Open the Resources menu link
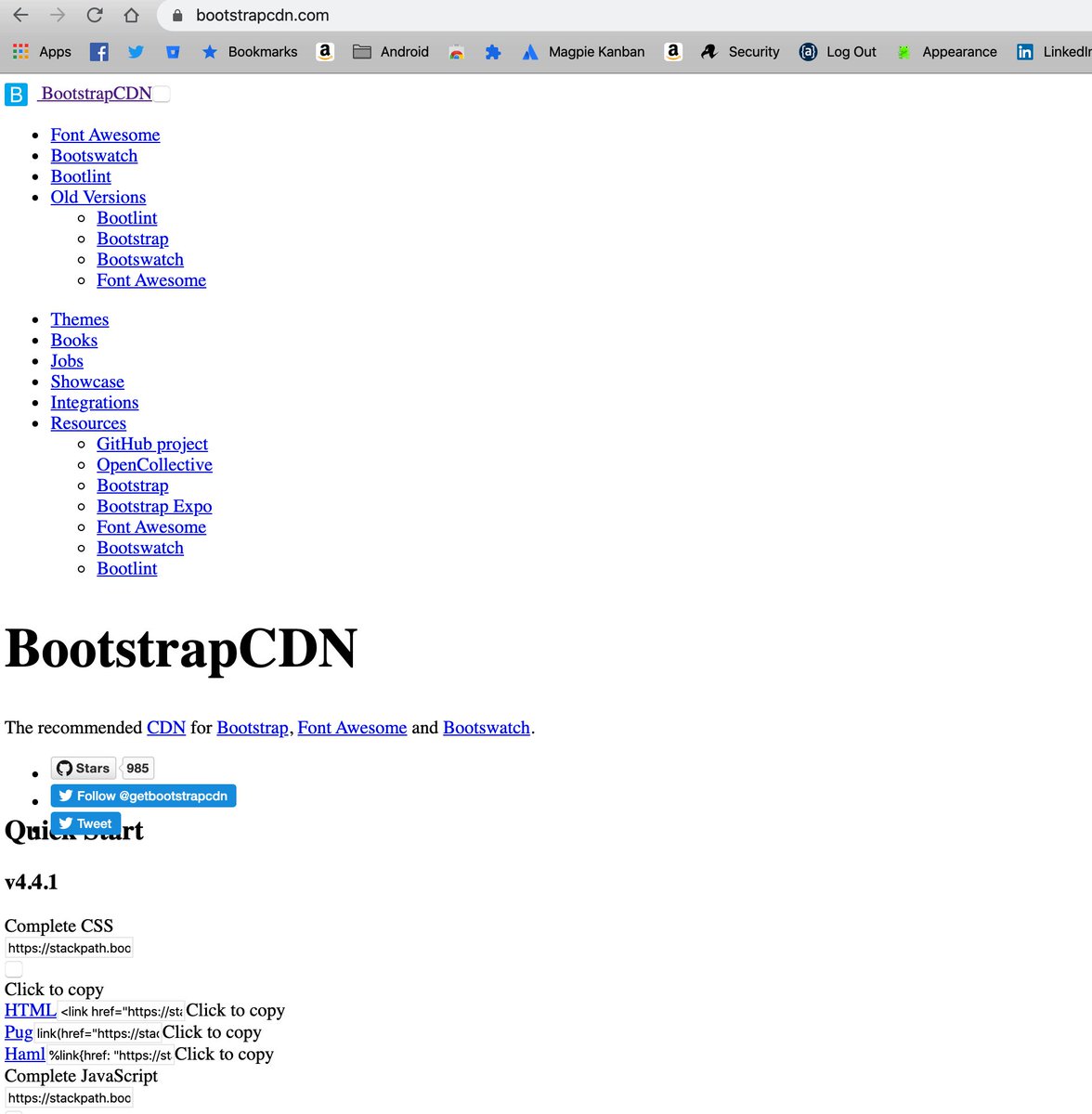1092x1114 pixels. coord(88,422)
